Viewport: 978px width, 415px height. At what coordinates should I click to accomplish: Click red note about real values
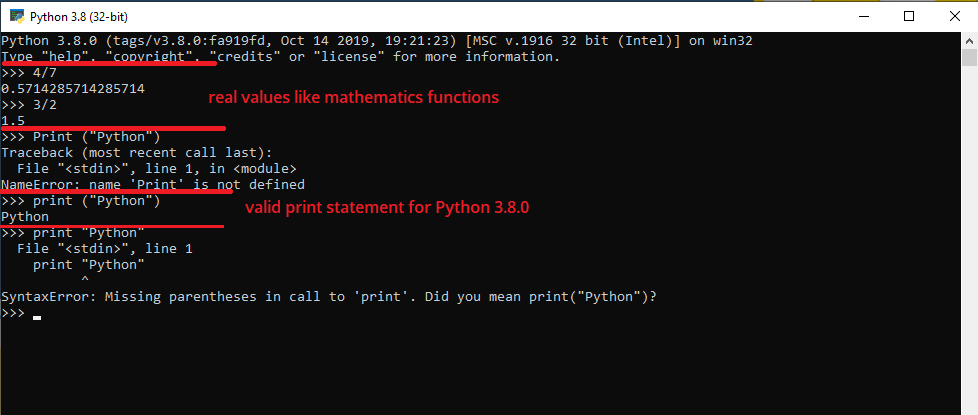pos(354,98)
